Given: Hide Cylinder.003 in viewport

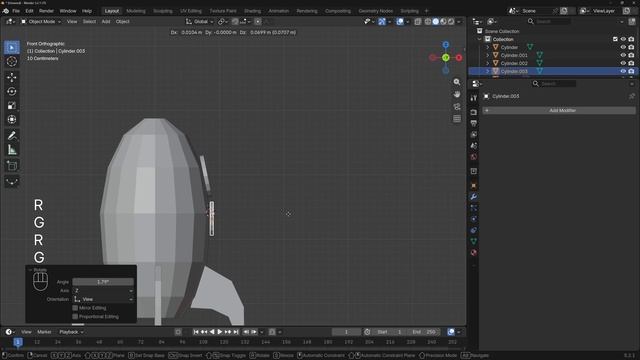Looking at the screenshot, I should 623,71.
